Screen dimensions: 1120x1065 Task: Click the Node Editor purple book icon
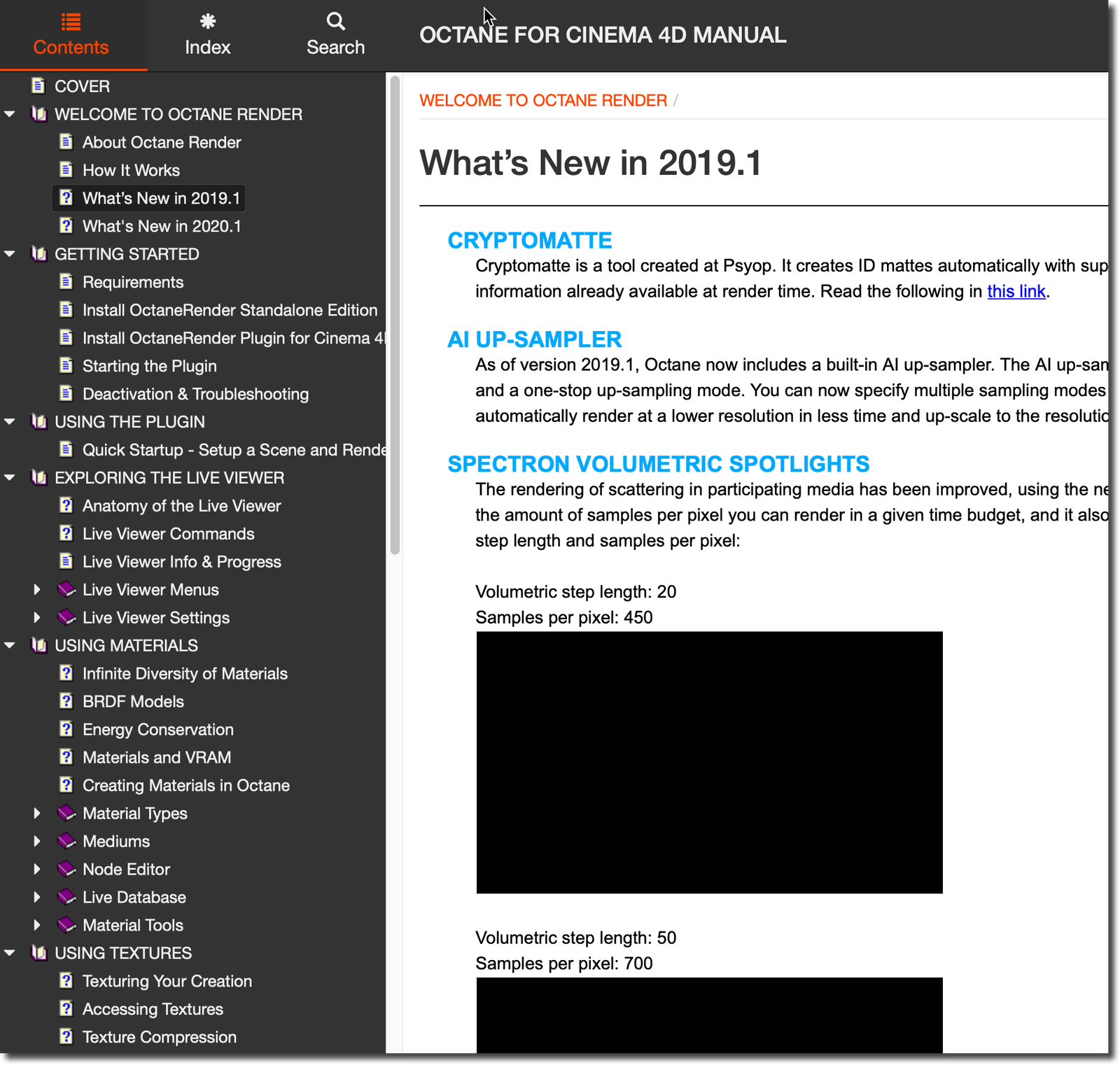point(66,869)
